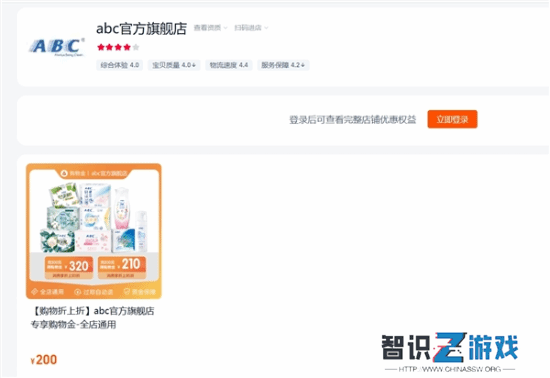Click the 210 coupon badge in the thumbnail
Image resolution: width=550 pixels, height=378 pixels.
tap(122, 268)
